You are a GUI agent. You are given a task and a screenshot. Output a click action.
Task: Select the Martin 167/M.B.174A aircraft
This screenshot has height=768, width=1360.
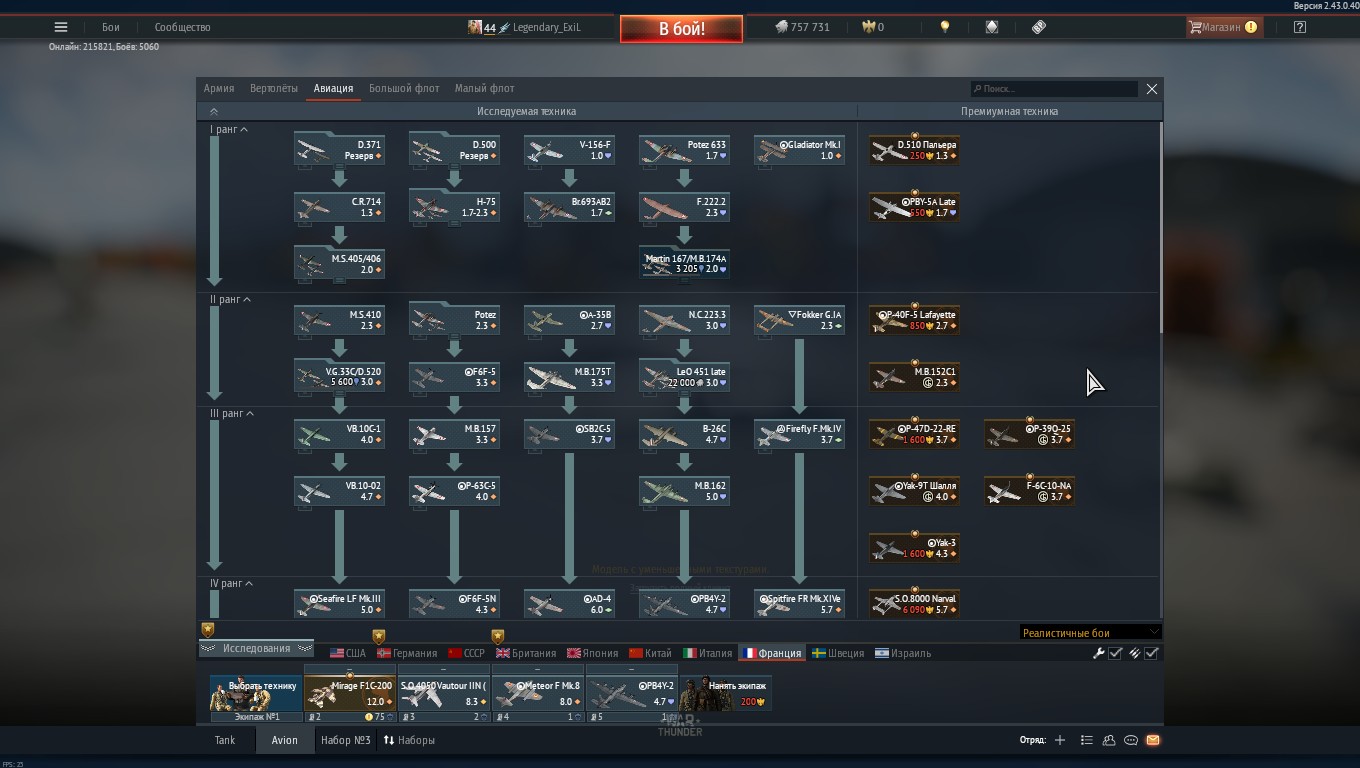tap(684, 264)
